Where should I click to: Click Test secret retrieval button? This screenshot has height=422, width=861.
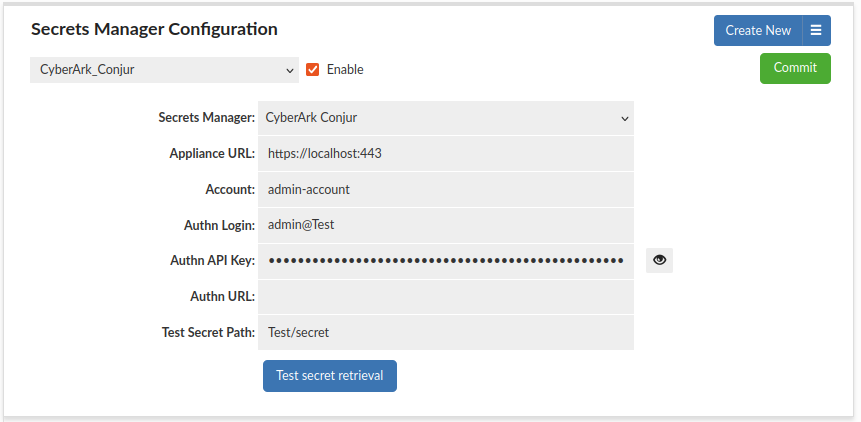(330, 376)
